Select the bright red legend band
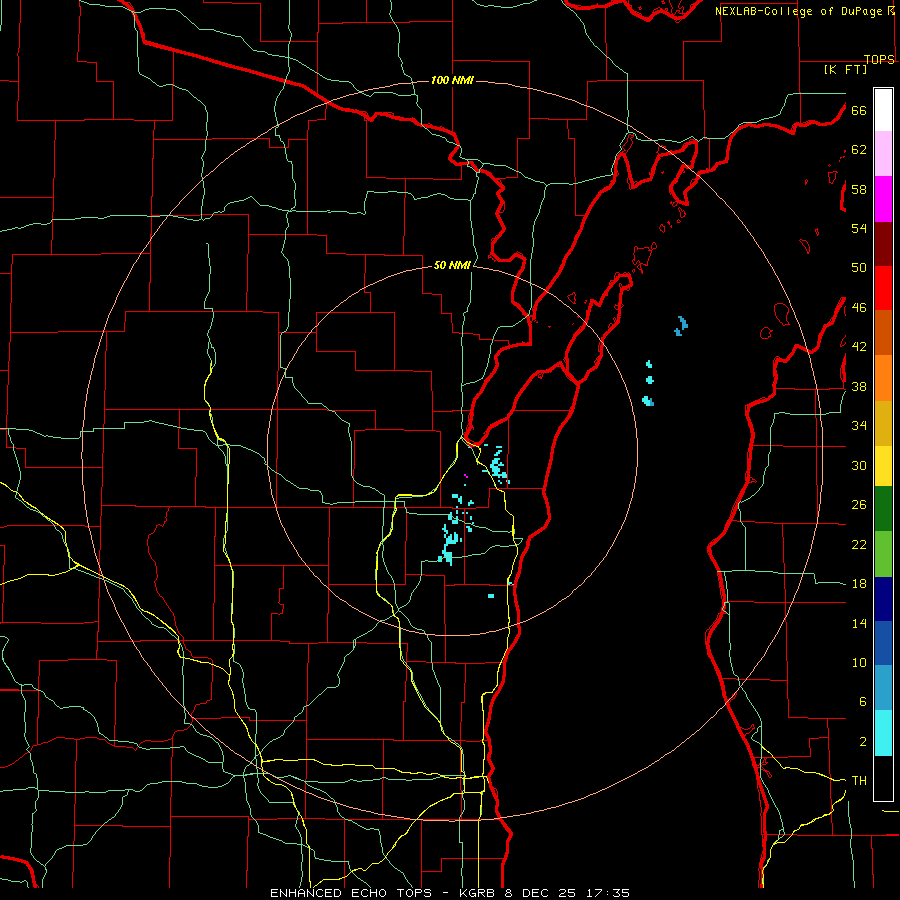The width and height of the screenshot is (900, 900). pos(883,288)
